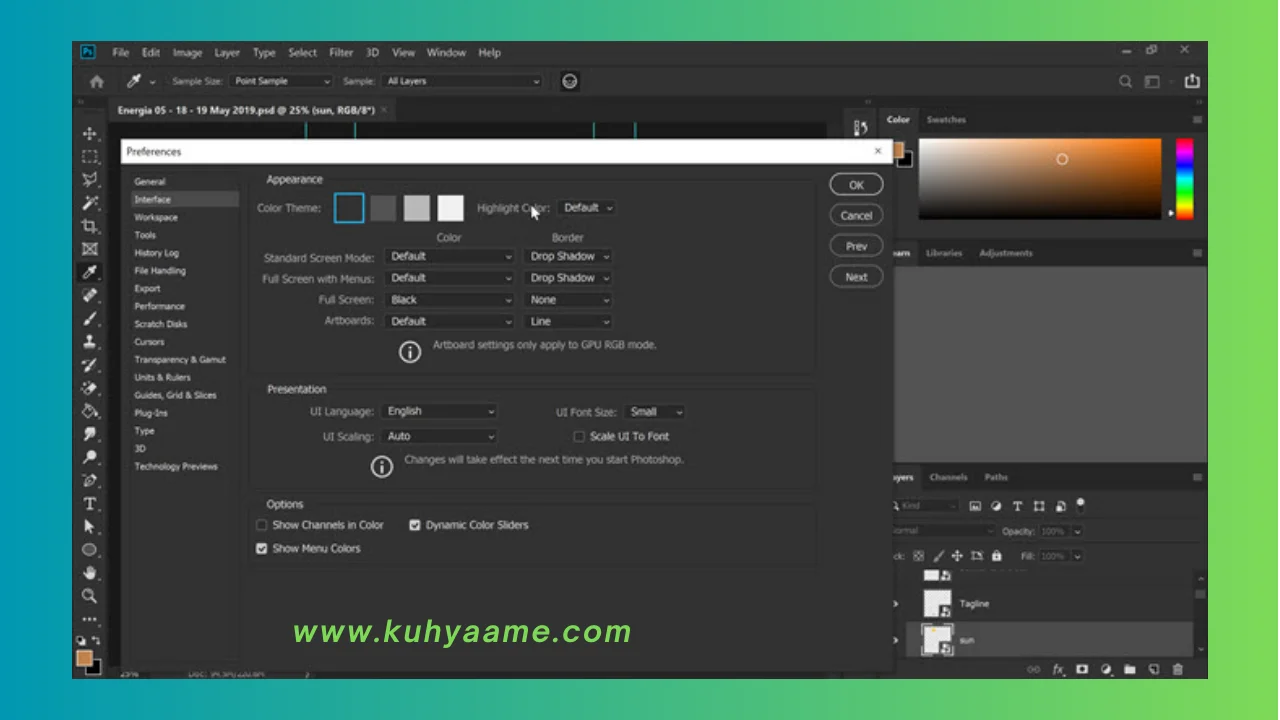1280x720 pixels.
Task: Switch to the Swatches tab
Action: tap(946, 120)
